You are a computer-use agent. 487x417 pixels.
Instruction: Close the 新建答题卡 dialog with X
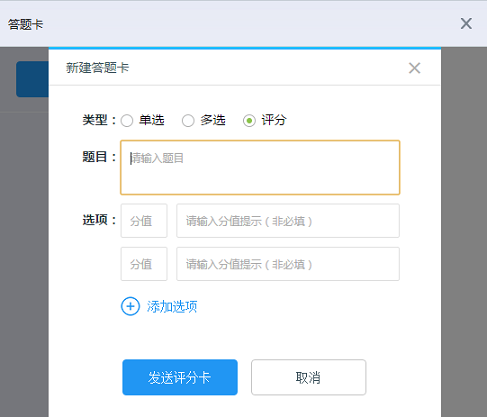(414, 68)
